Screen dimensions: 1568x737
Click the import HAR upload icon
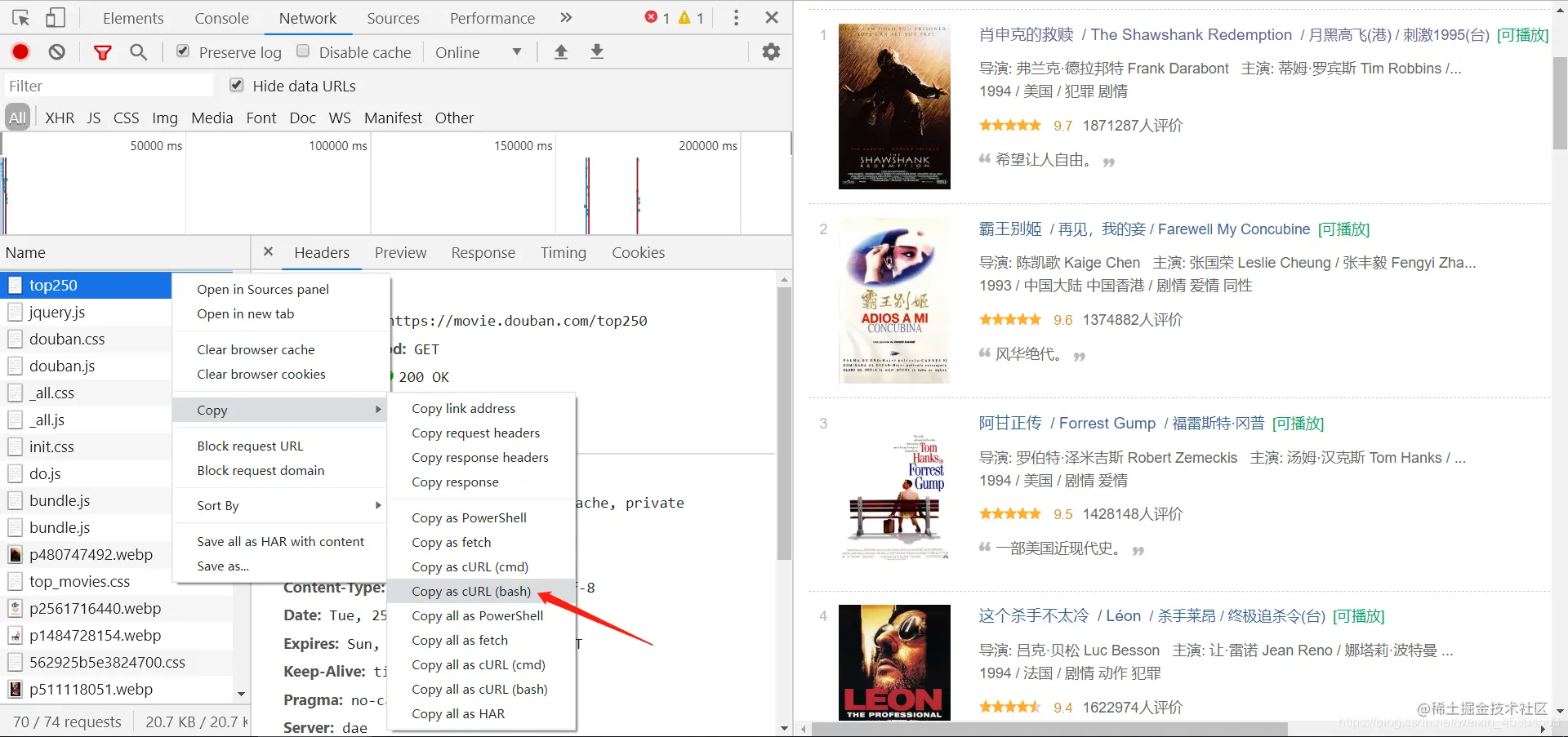point(561,52)
